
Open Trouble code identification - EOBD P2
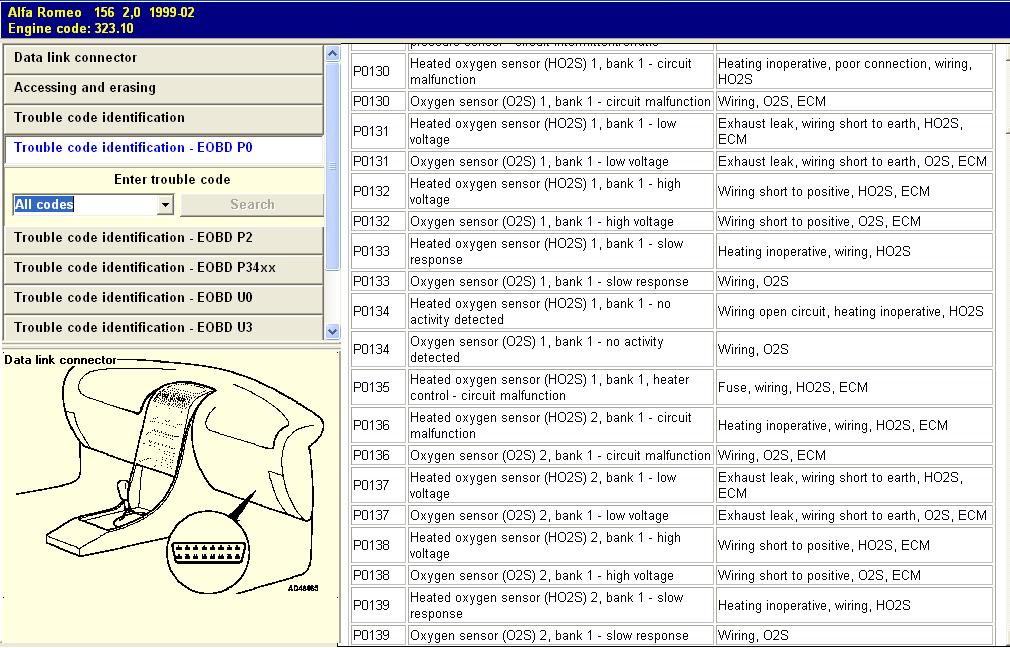pyautogui.click(x=163, y=238)
